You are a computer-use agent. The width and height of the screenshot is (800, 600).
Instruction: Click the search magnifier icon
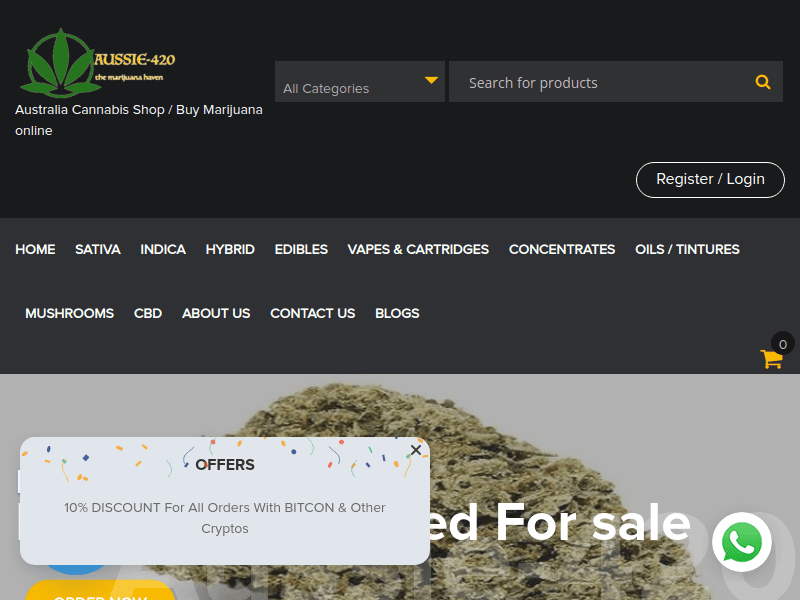point(763,82)
